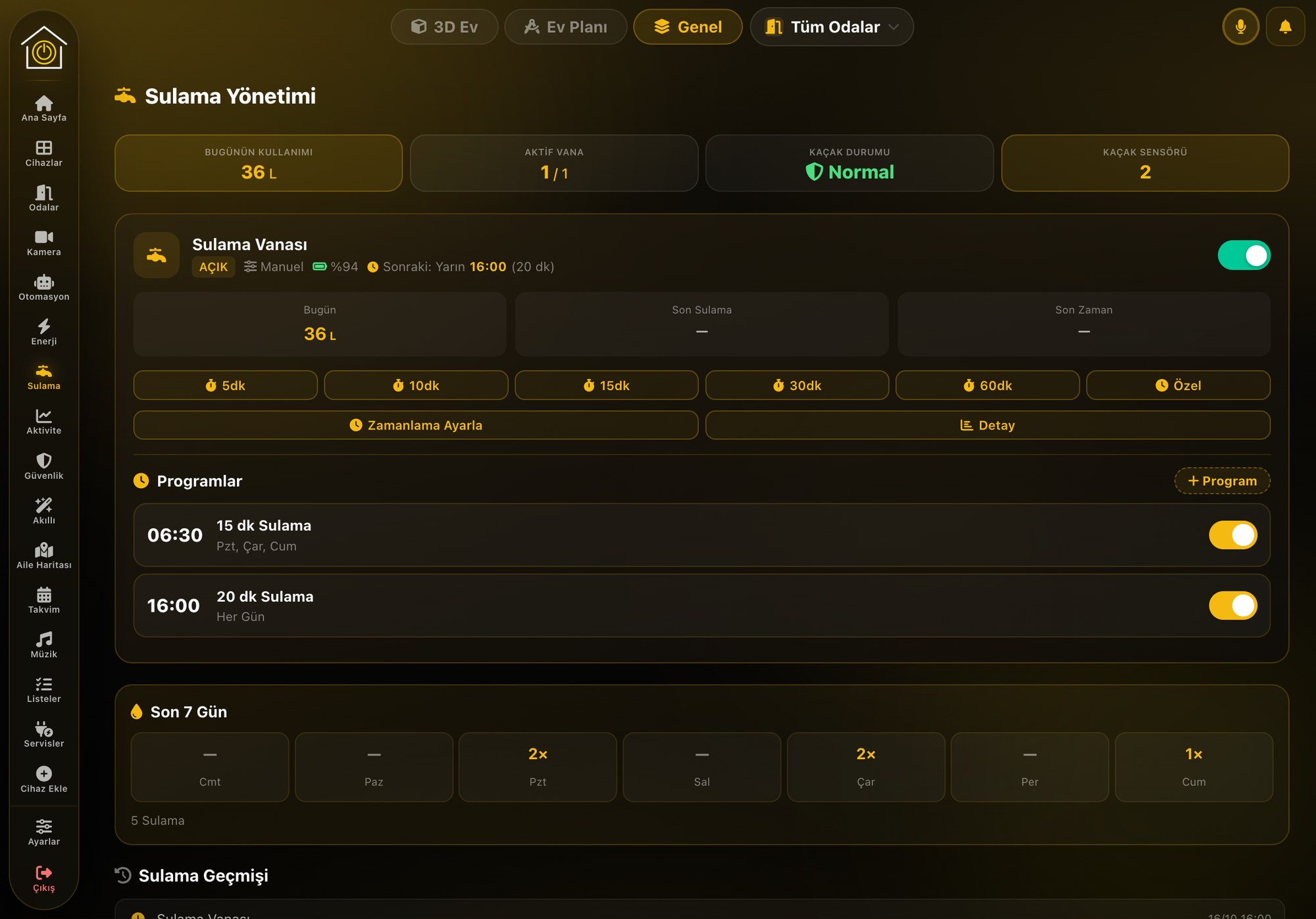Start 5dk watering timer
The width and height of the screenshot is (1316, 919).
[225, 385]
